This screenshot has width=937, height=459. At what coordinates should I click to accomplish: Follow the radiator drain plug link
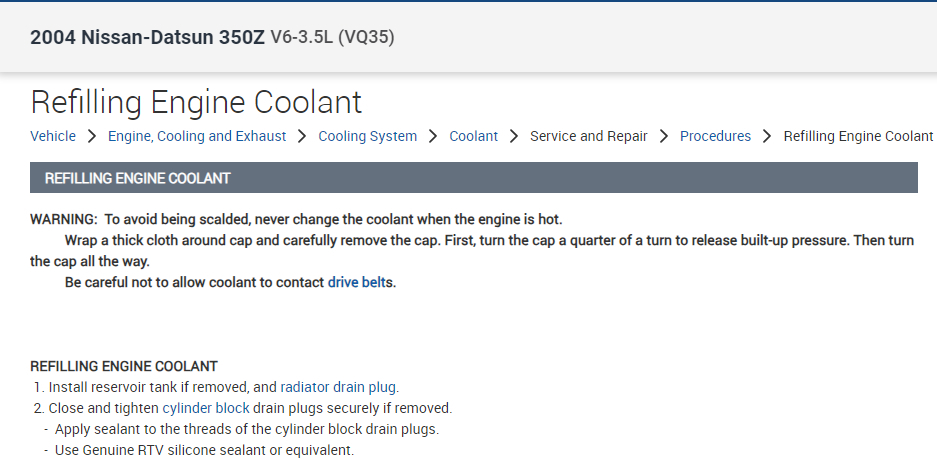tap(339, 386)
